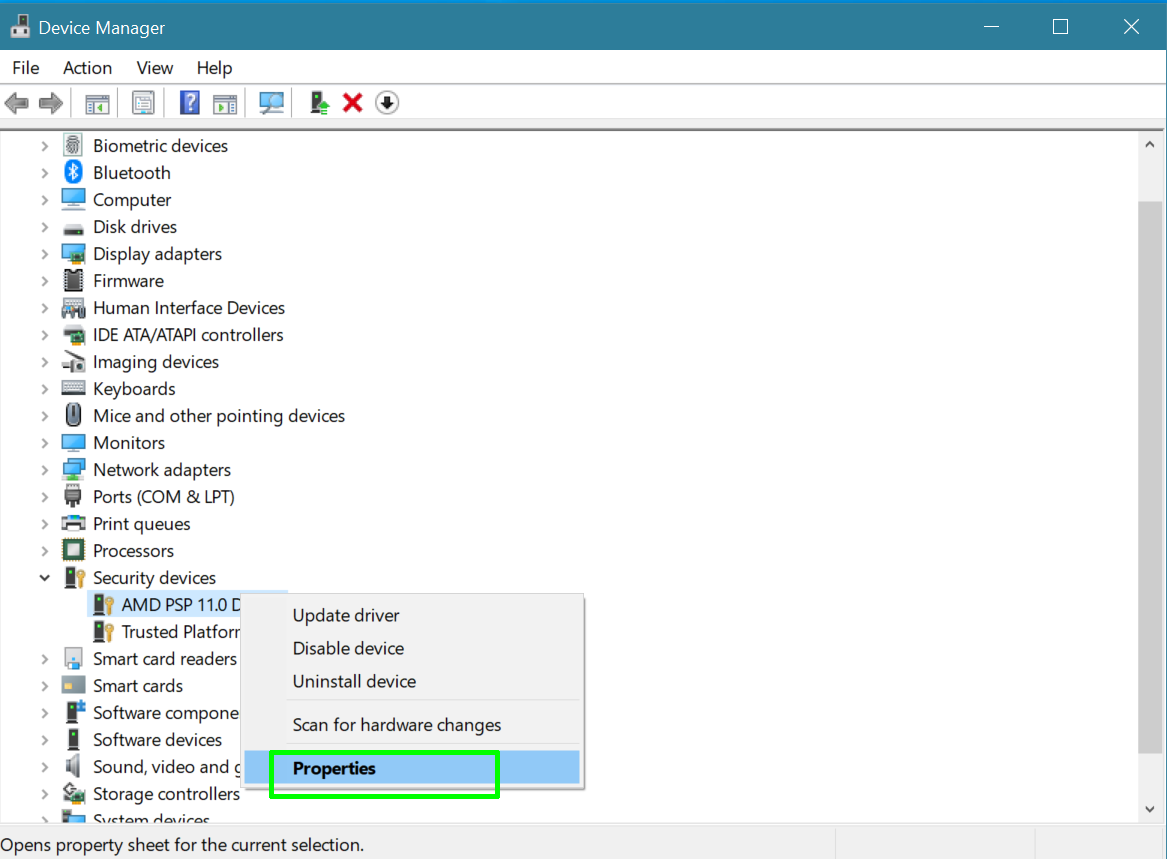
Task: Expand the Smart card readers chevron
Action: (45, 659)
